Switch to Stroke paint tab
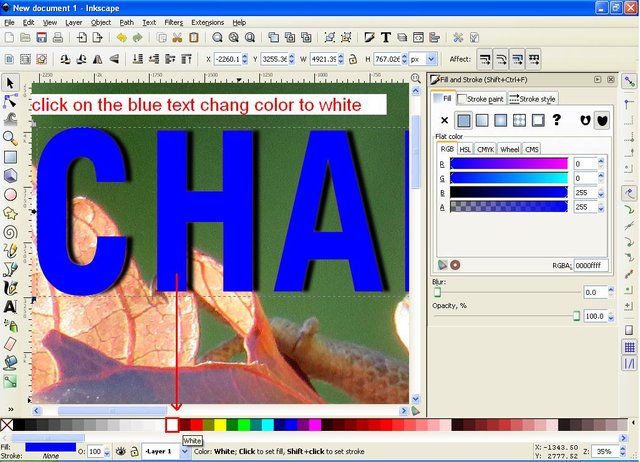Viewport: 640px width, 462px height. 481,99
